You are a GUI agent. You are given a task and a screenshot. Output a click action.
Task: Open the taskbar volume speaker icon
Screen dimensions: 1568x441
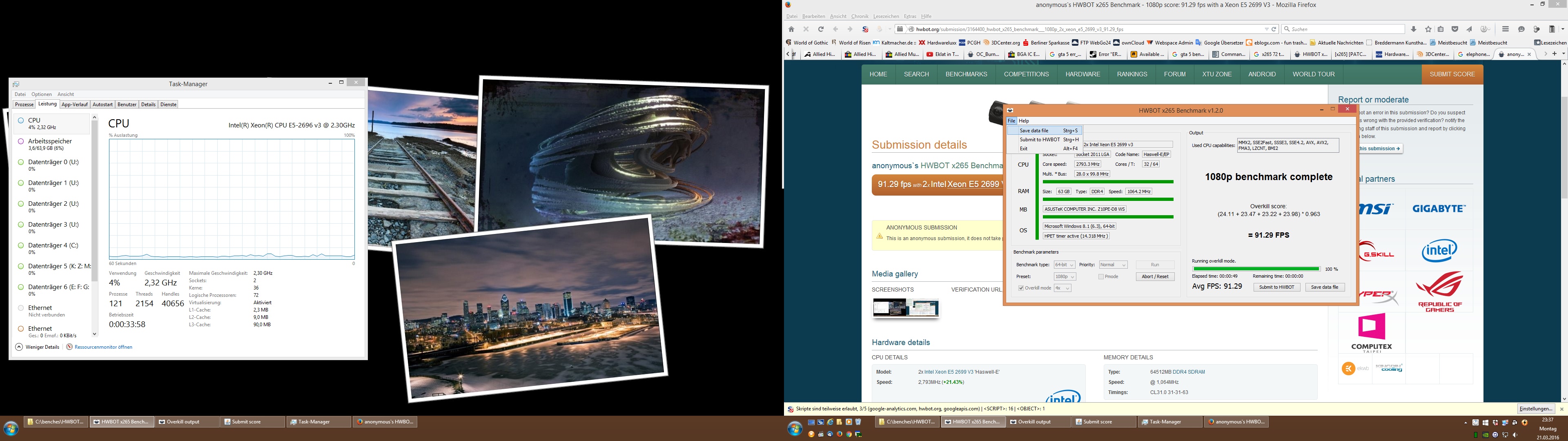click(1516, 434)
